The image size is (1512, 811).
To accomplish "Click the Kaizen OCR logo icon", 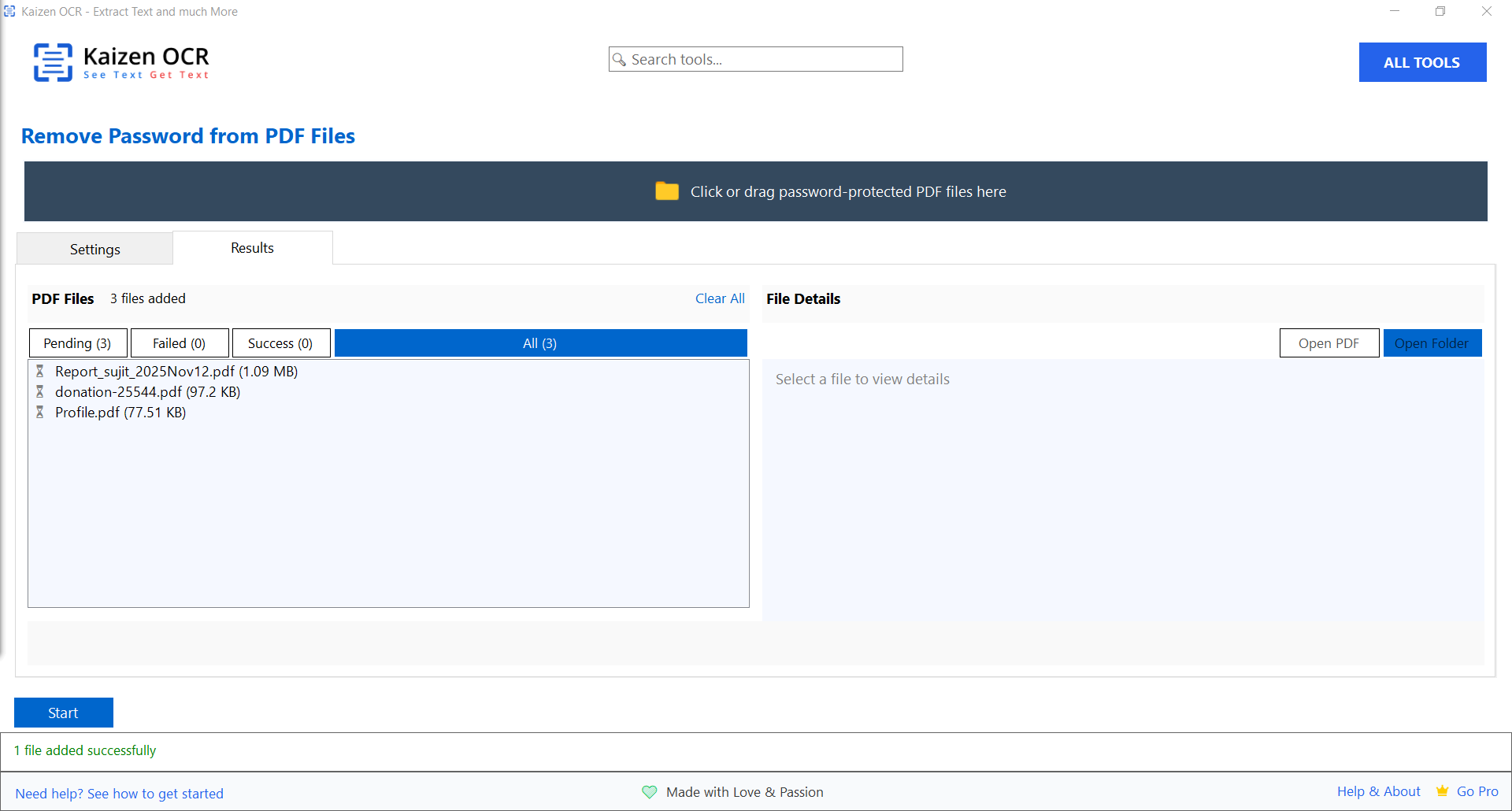I will point(53,62).
